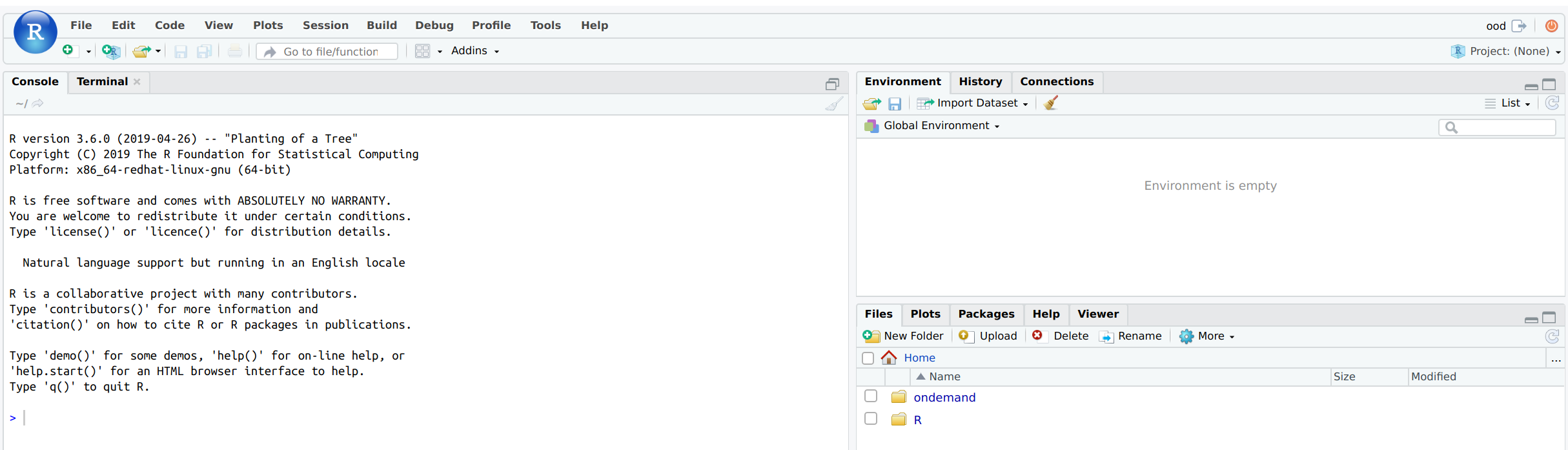The height and width of the screenshot is (450, 1568).
Task: Open the List view dropdown
Action: tap(1508, 103)
